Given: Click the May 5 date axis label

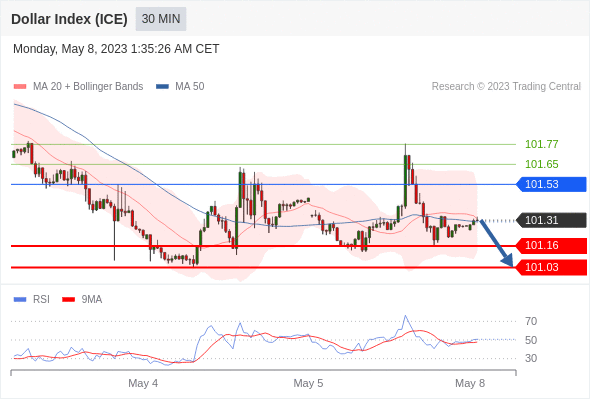Looking at the screenshot, I should [x=308, y=383].
